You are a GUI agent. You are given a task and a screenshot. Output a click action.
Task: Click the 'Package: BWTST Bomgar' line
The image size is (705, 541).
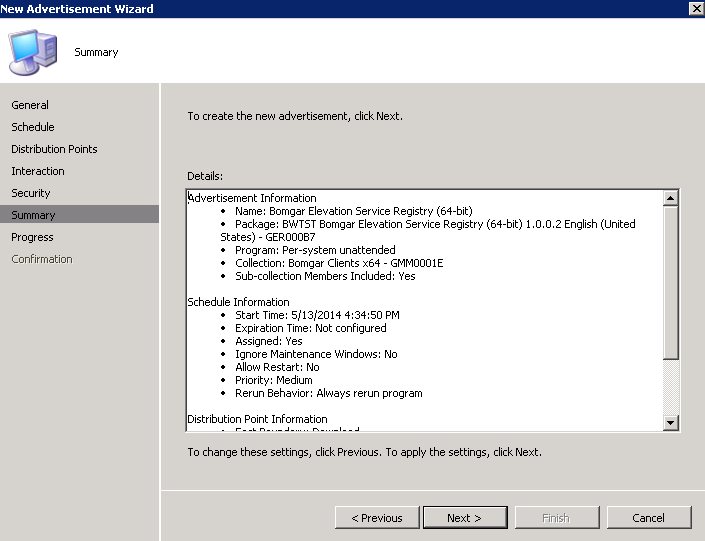coord(428,230)
